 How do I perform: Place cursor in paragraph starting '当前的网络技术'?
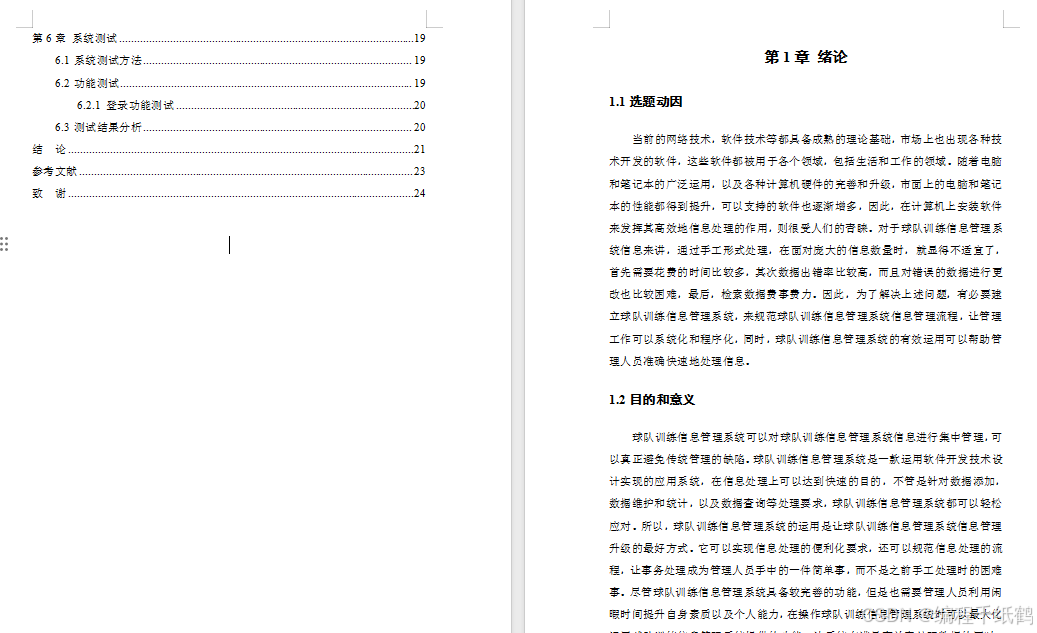tap(806, 250)
